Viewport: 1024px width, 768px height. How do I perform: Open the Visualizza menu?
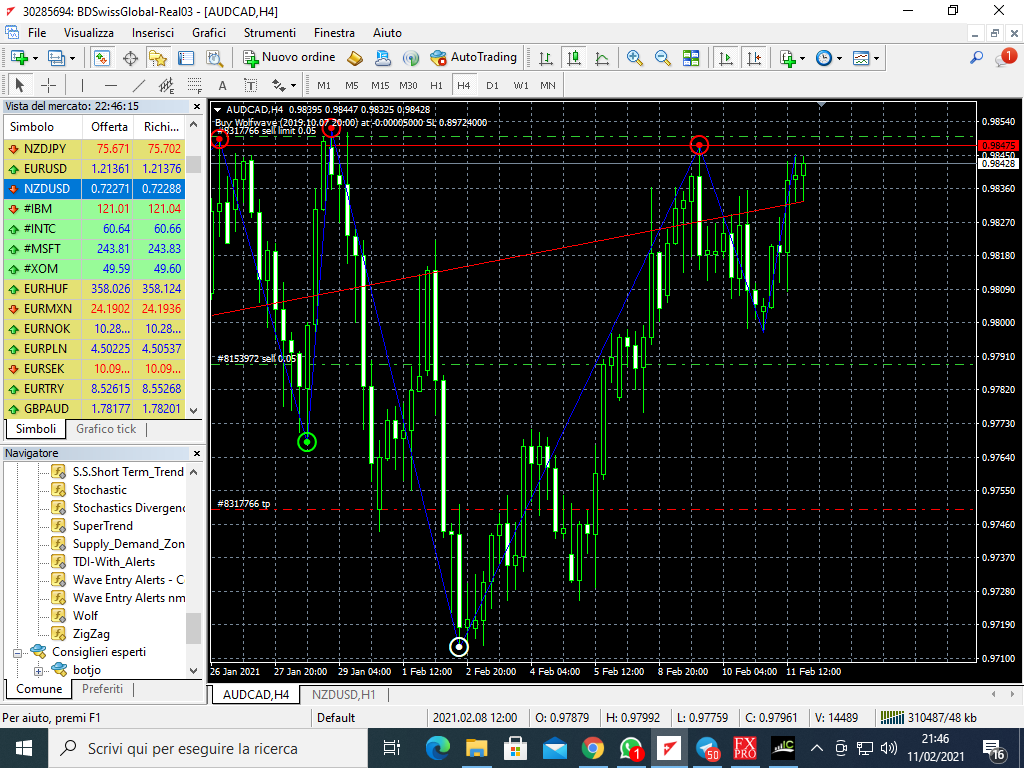point(89,33)
